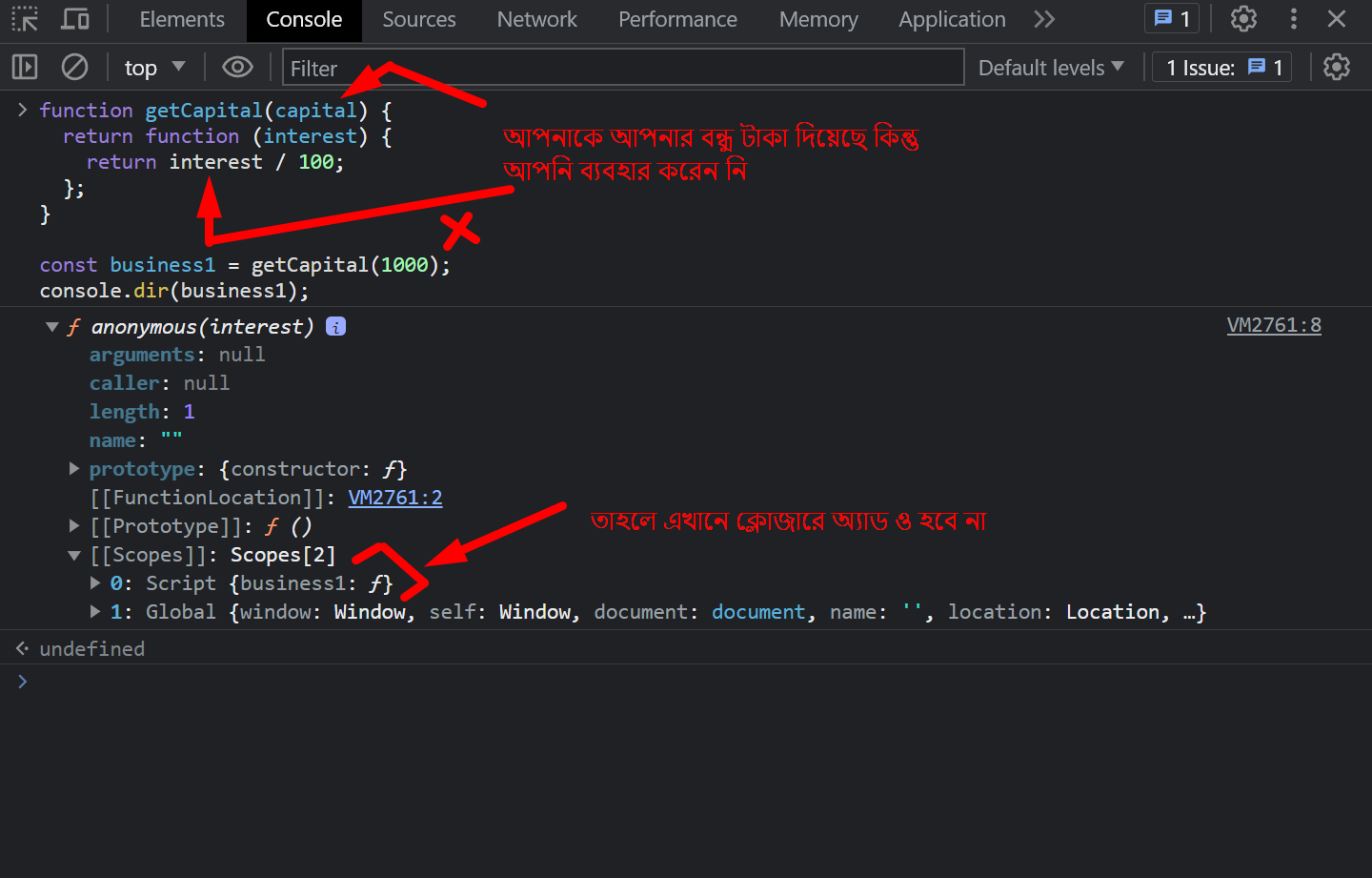Activate the inspect element picker icon

[25, 19]
